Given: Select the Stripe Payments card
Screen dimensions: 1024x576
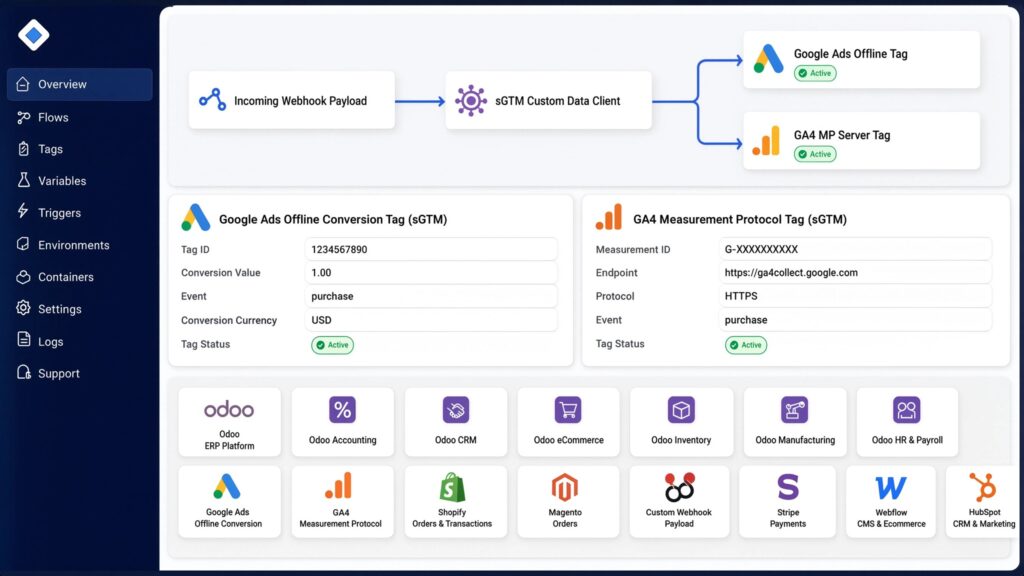Looking at the screenshot, I should tap(788, 502).
